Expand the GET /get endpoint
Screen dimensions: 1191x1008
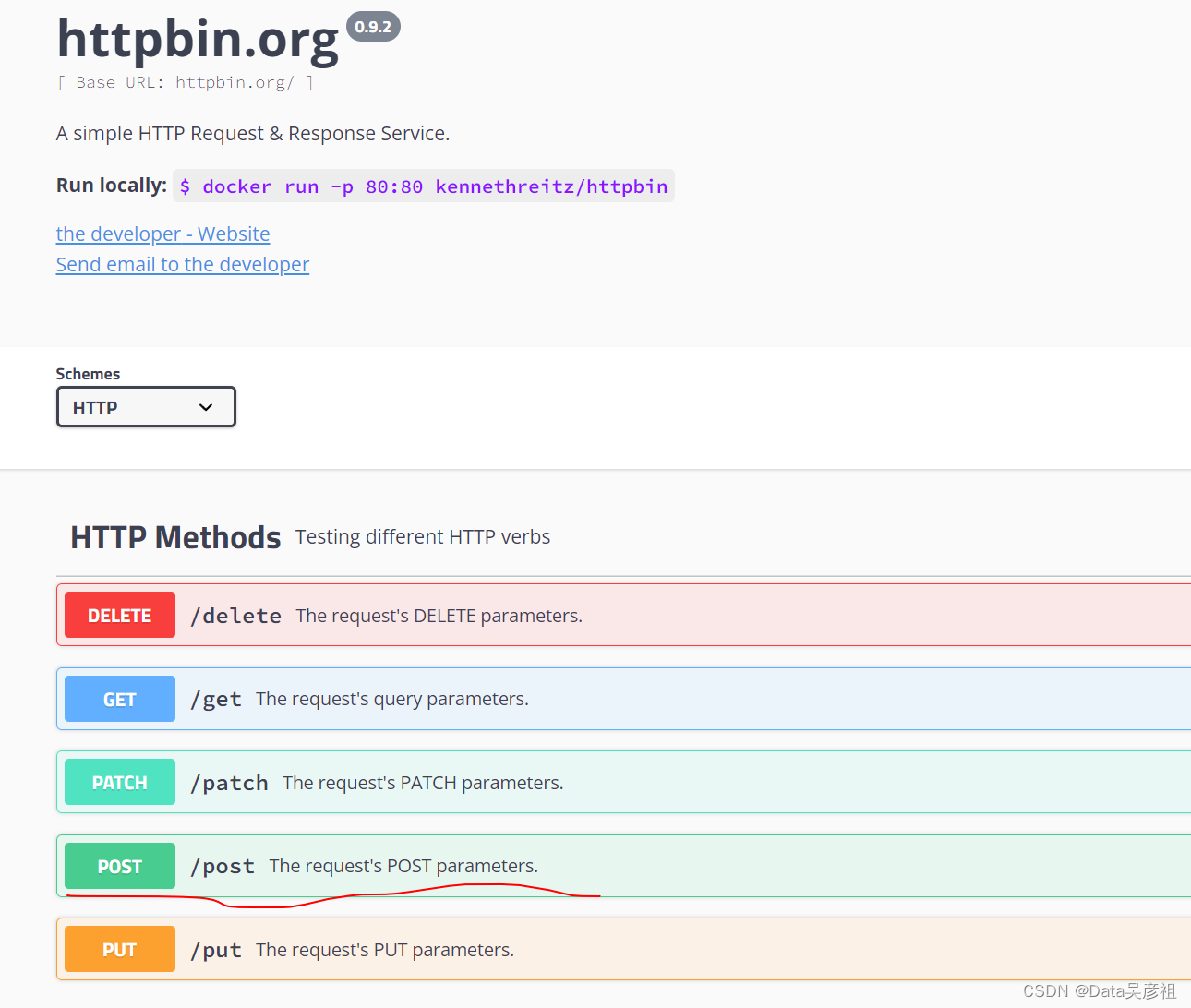click(623, 699)
